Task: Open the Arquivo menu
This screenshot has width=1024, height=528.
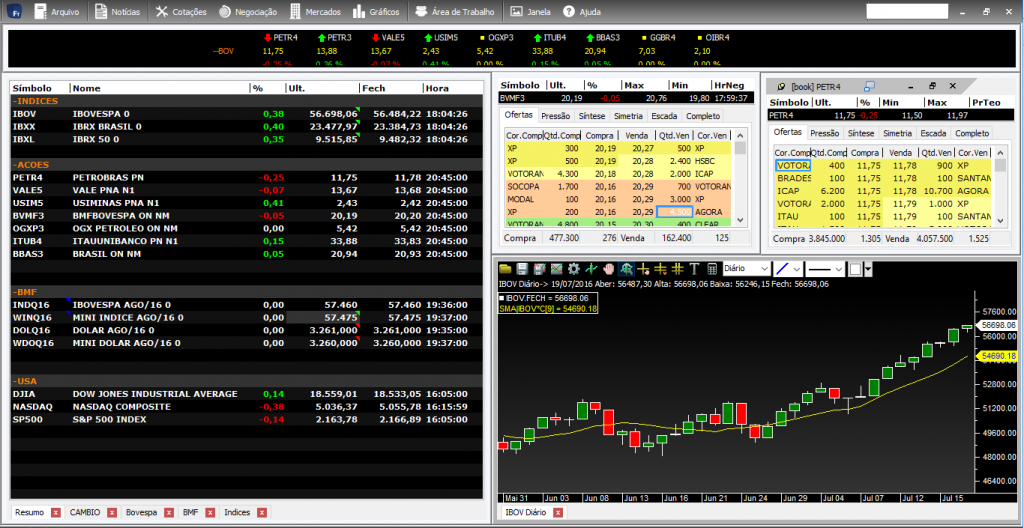Action: pyautogui.click(x=57, y=11)
